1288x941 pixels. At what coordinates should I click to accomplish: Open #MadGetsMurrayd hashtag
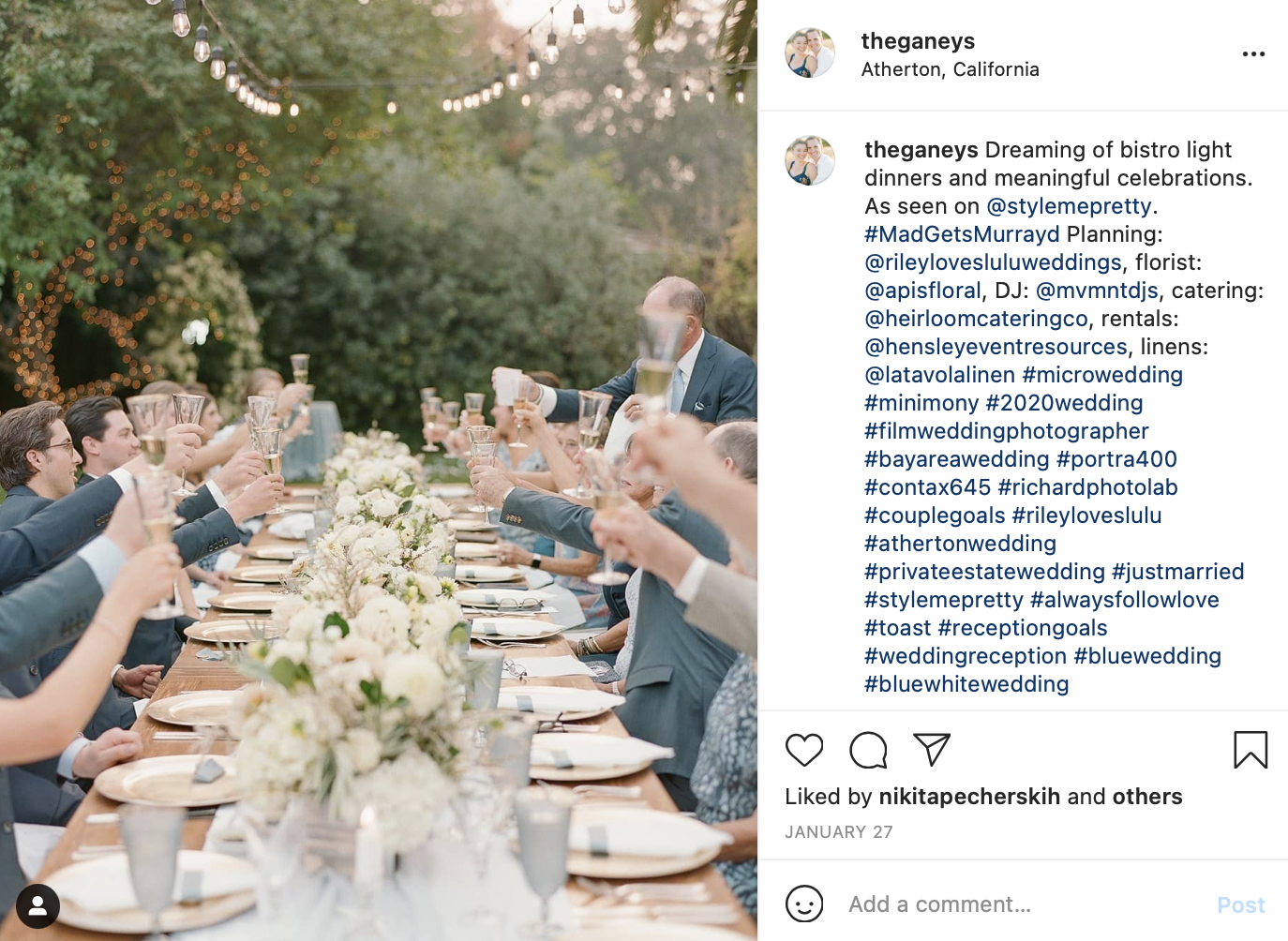tap(962, 234)
